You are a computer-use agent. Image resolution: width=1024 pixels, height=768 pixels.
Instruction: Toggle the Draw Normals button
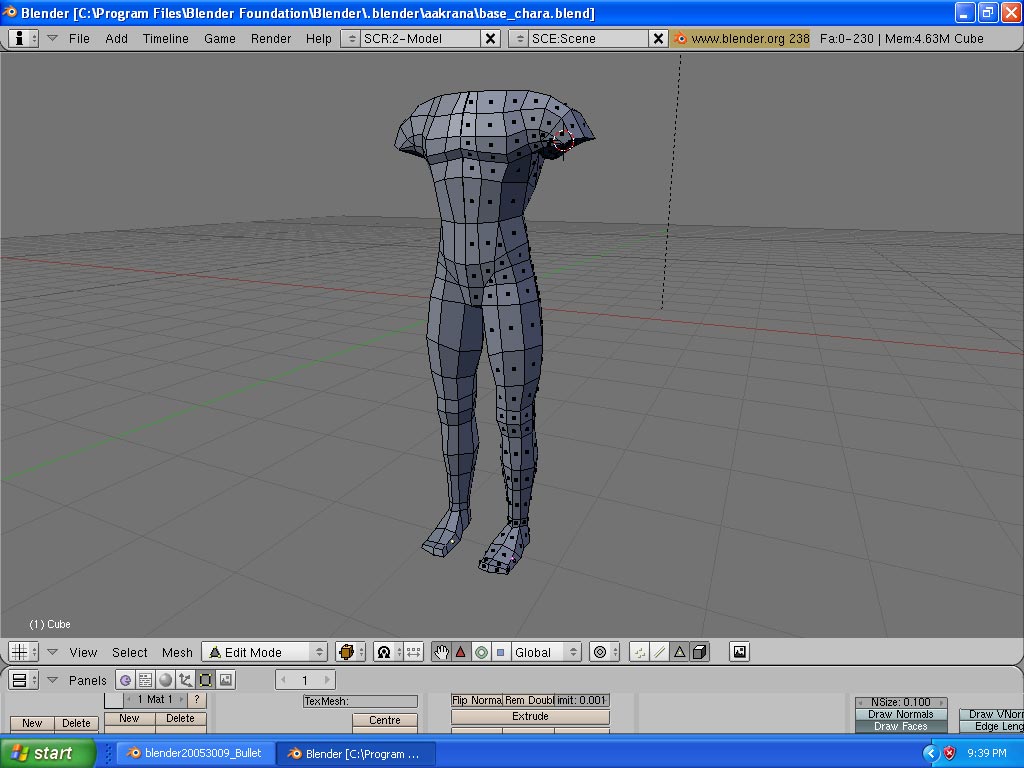tap(901, 714)
